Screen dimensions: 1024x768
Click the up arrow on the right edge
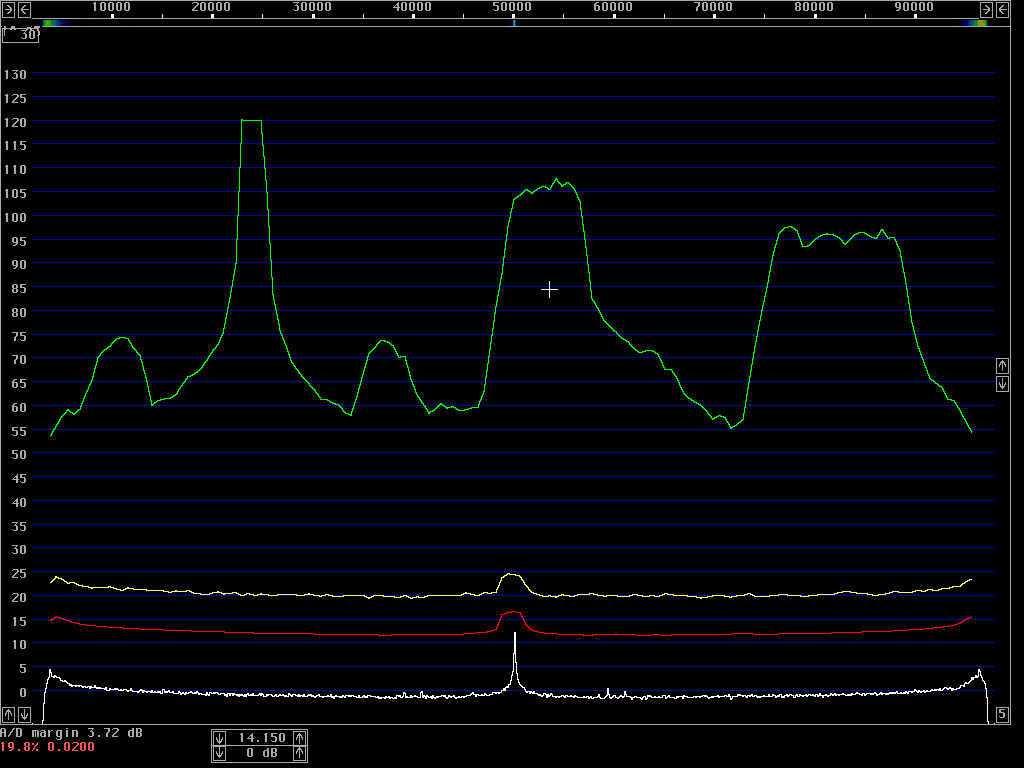pyautogui.click(x=1002, y=366)
